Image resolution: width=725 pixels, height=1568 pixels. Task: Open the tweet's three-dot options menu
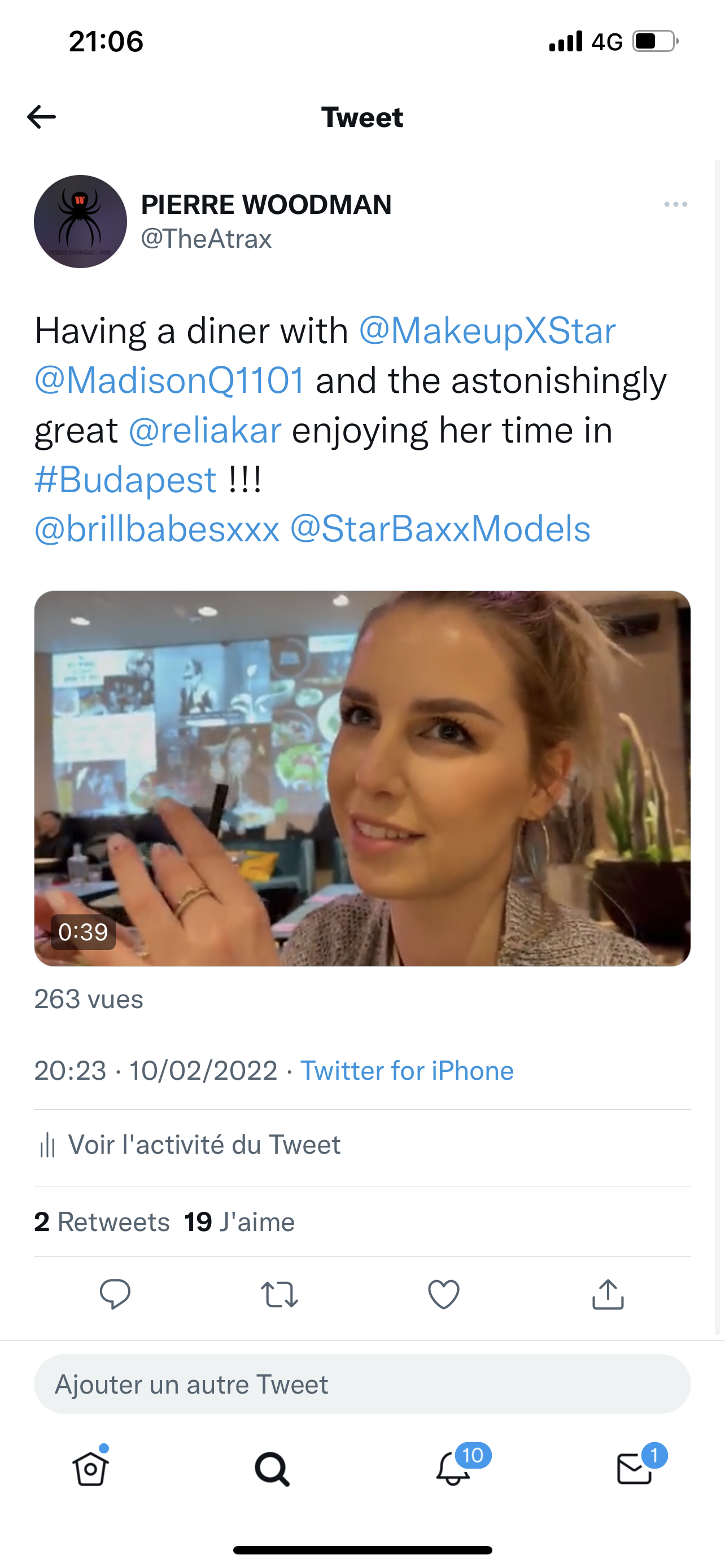(676, 204)
